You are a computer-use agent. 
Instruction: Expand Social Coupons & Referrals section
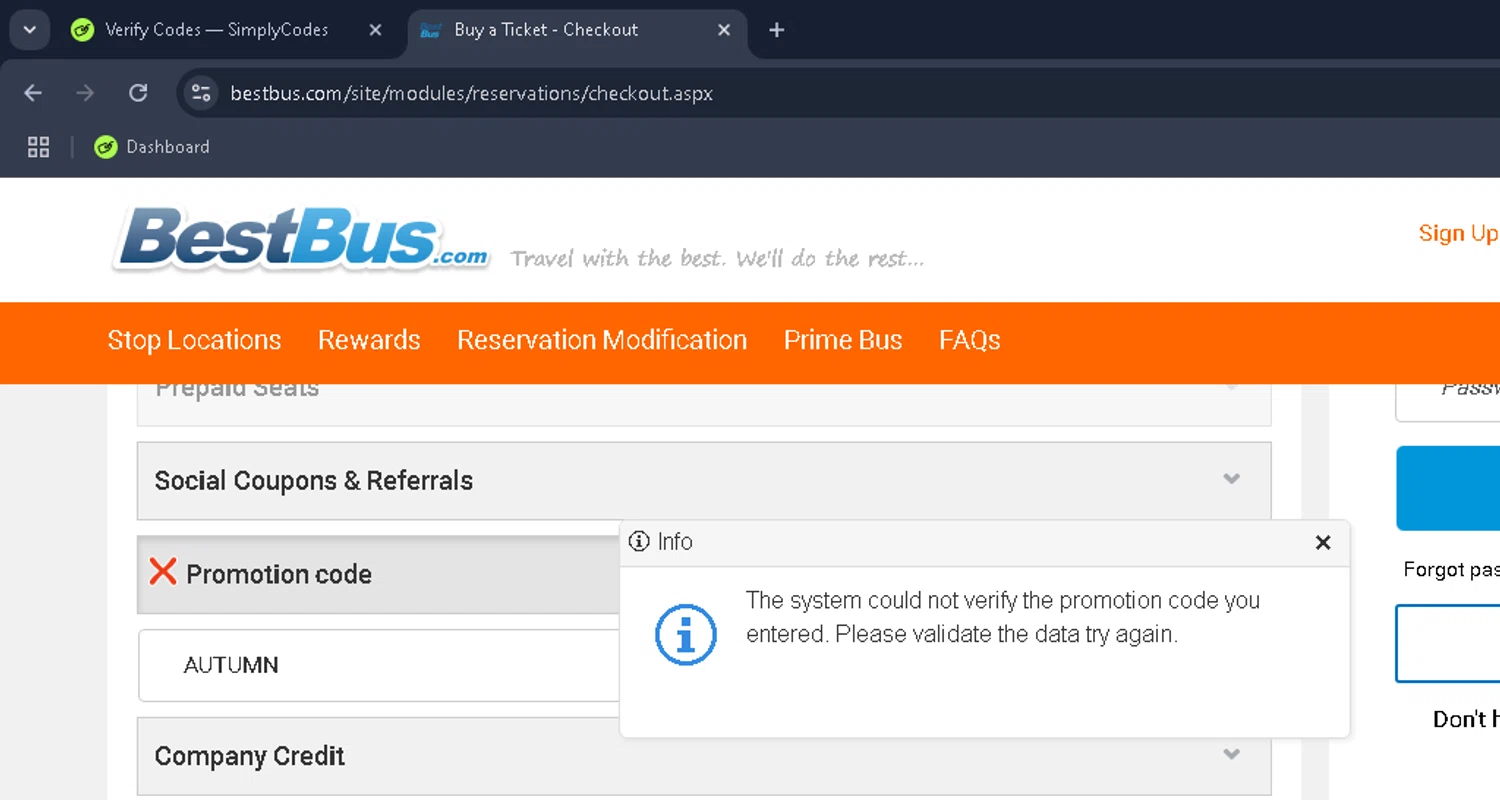tap(704, 481)
